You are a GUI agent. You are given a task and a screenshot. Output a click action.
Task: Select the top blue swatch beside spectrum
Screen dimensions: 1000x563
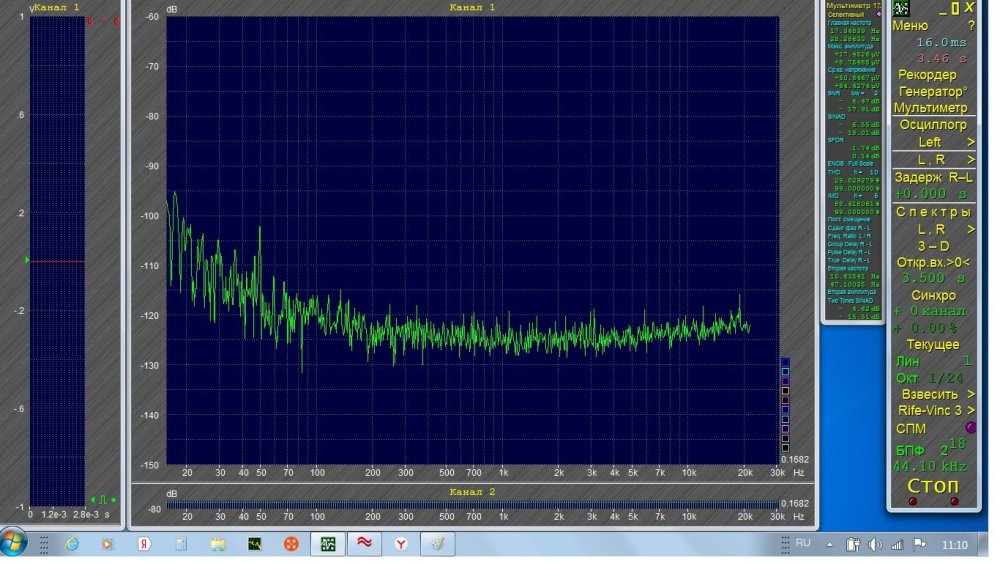785,362
